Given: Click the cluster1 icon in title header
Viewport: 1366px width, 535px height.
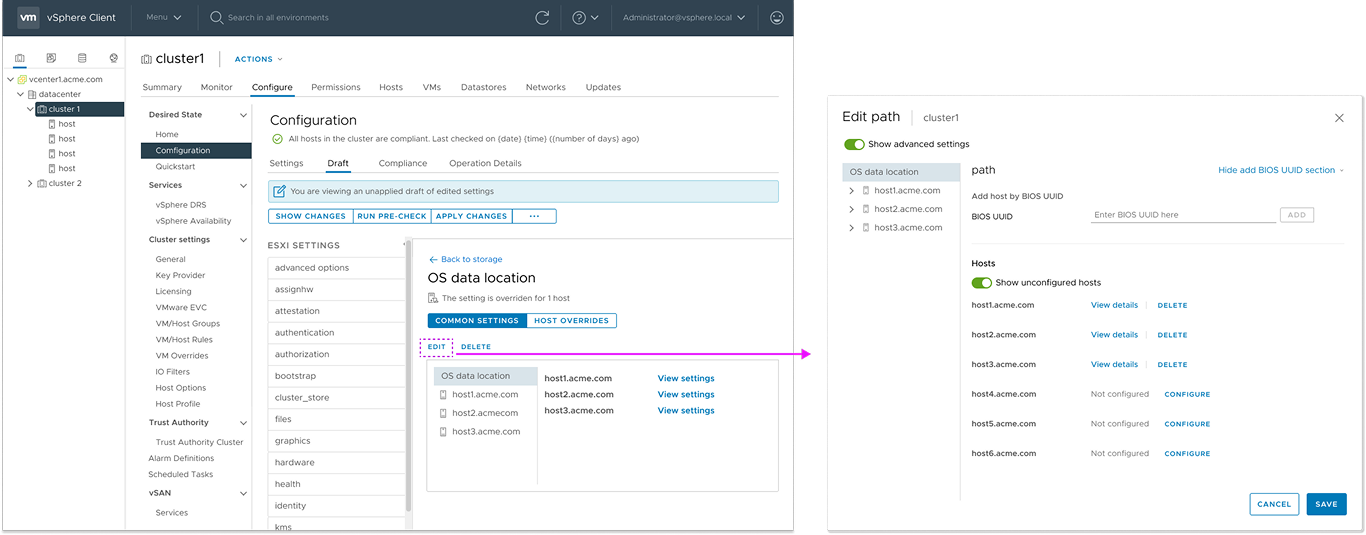Looking at the screenshot, I should [x=147, y=59].
